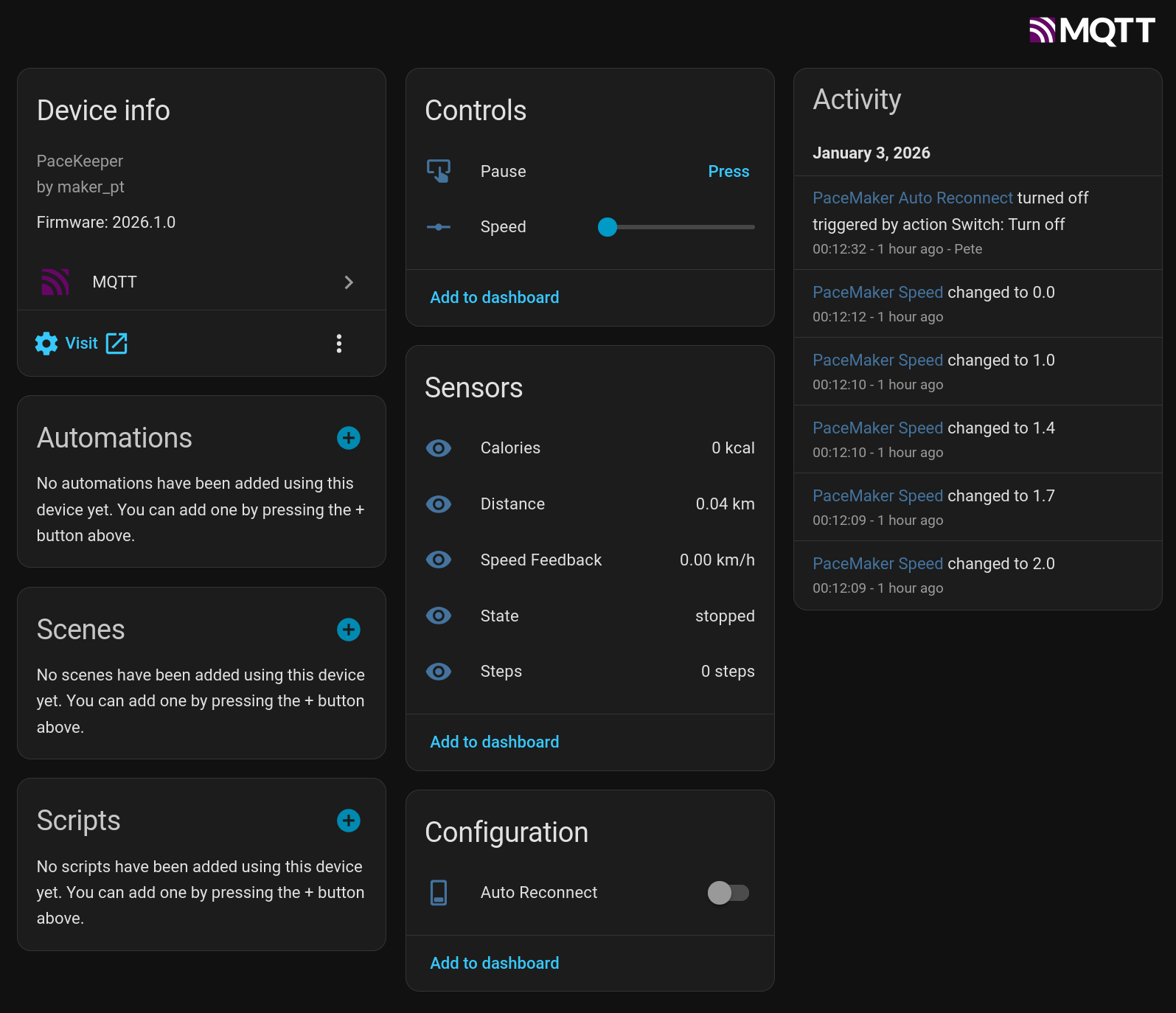Click the add script plus icon
The image size is (1176, 1013).
[349, 821]
